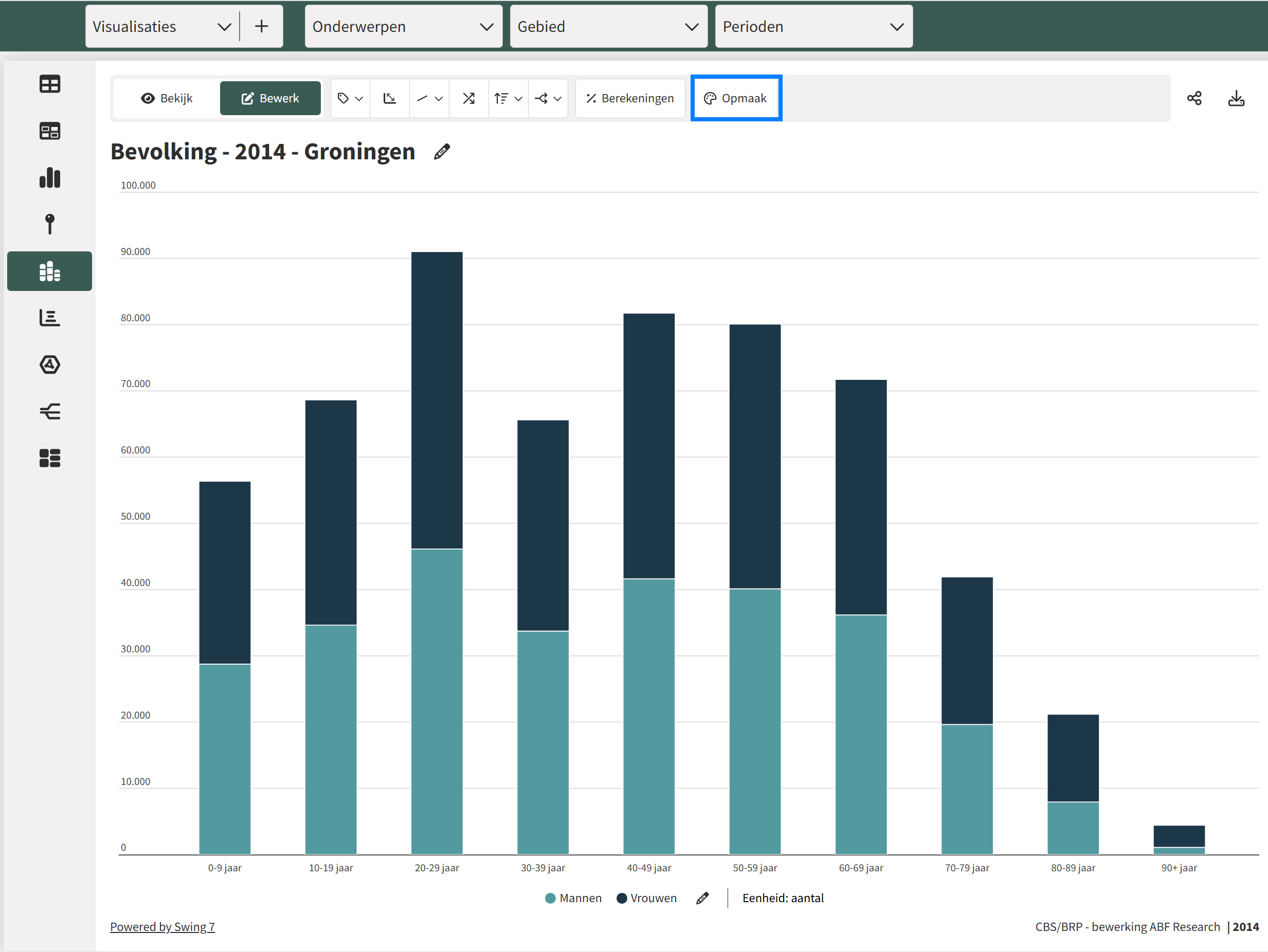
Task: Open the Berekeningen menu
Action: click(630, 99)
